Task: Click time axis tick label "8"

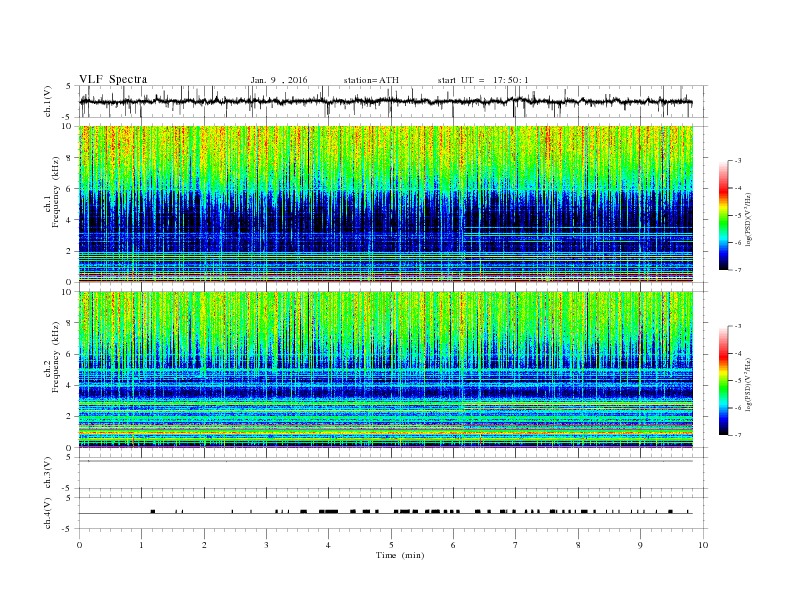Action: (578, 545)
